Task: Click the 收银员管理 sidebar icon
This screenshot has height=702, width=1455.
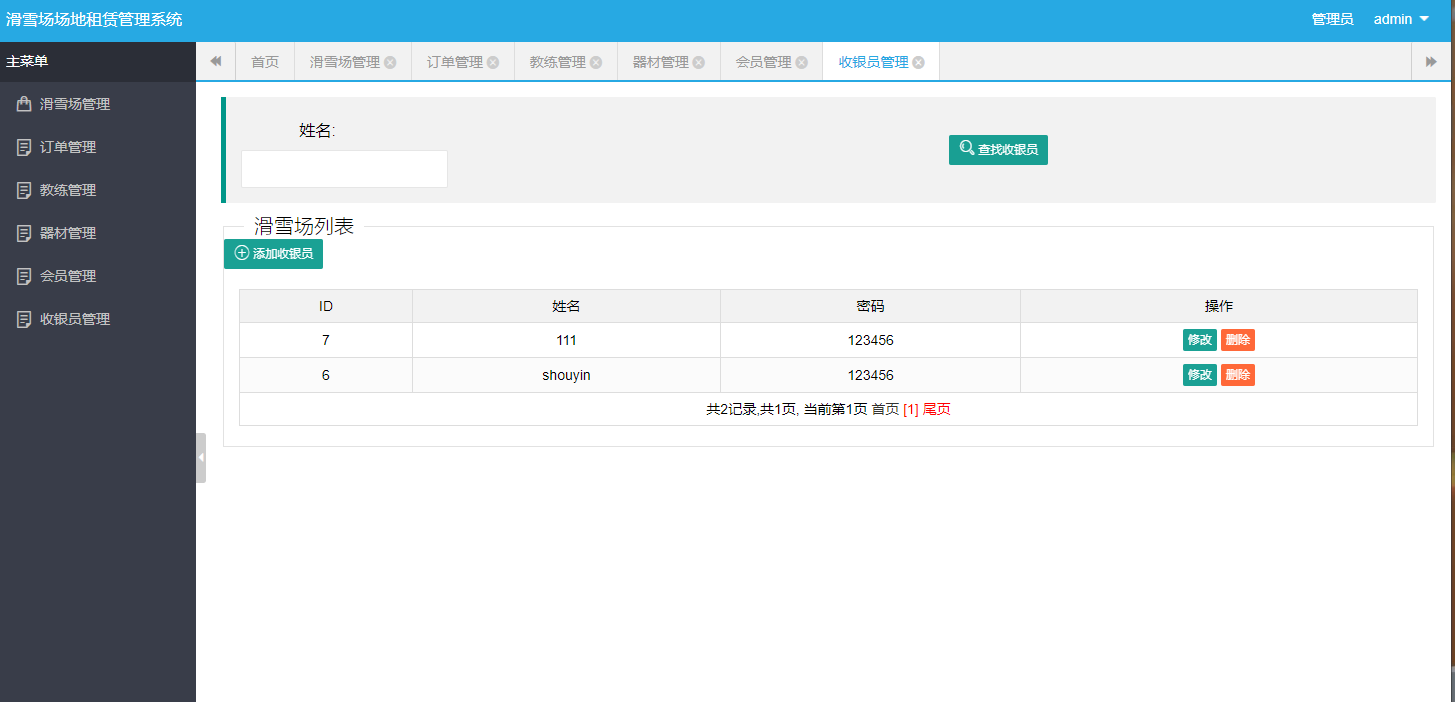Action: [23, 318]
